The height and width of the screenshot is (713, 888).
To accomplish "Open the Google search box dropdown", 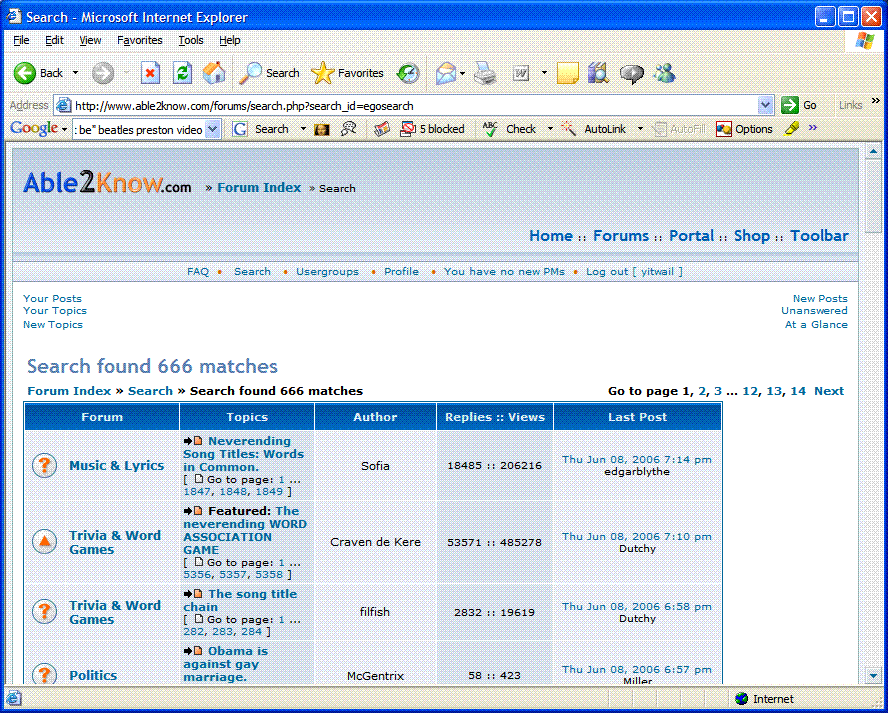I will pyautogui.click(x=212, y=130).
